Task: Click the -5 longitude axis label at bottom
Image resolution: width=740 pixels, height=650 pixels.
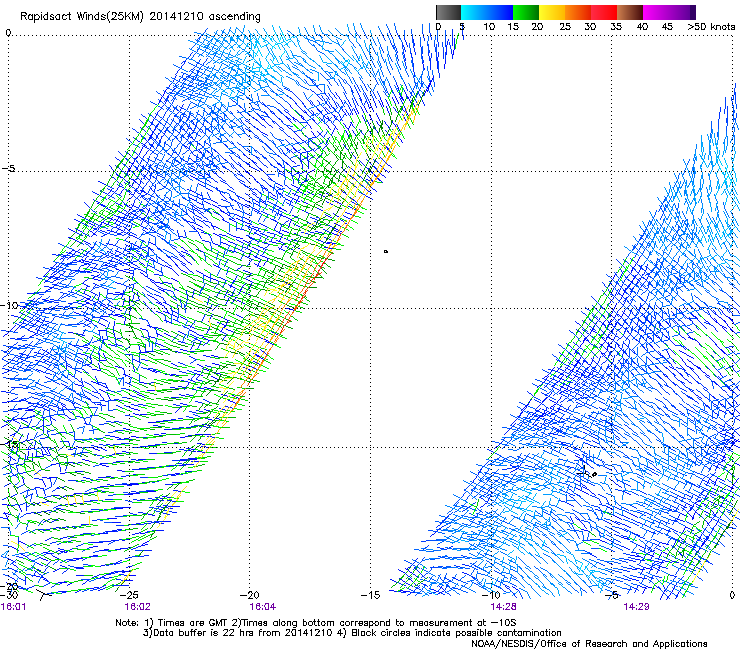Action: (x=612, y=595)
